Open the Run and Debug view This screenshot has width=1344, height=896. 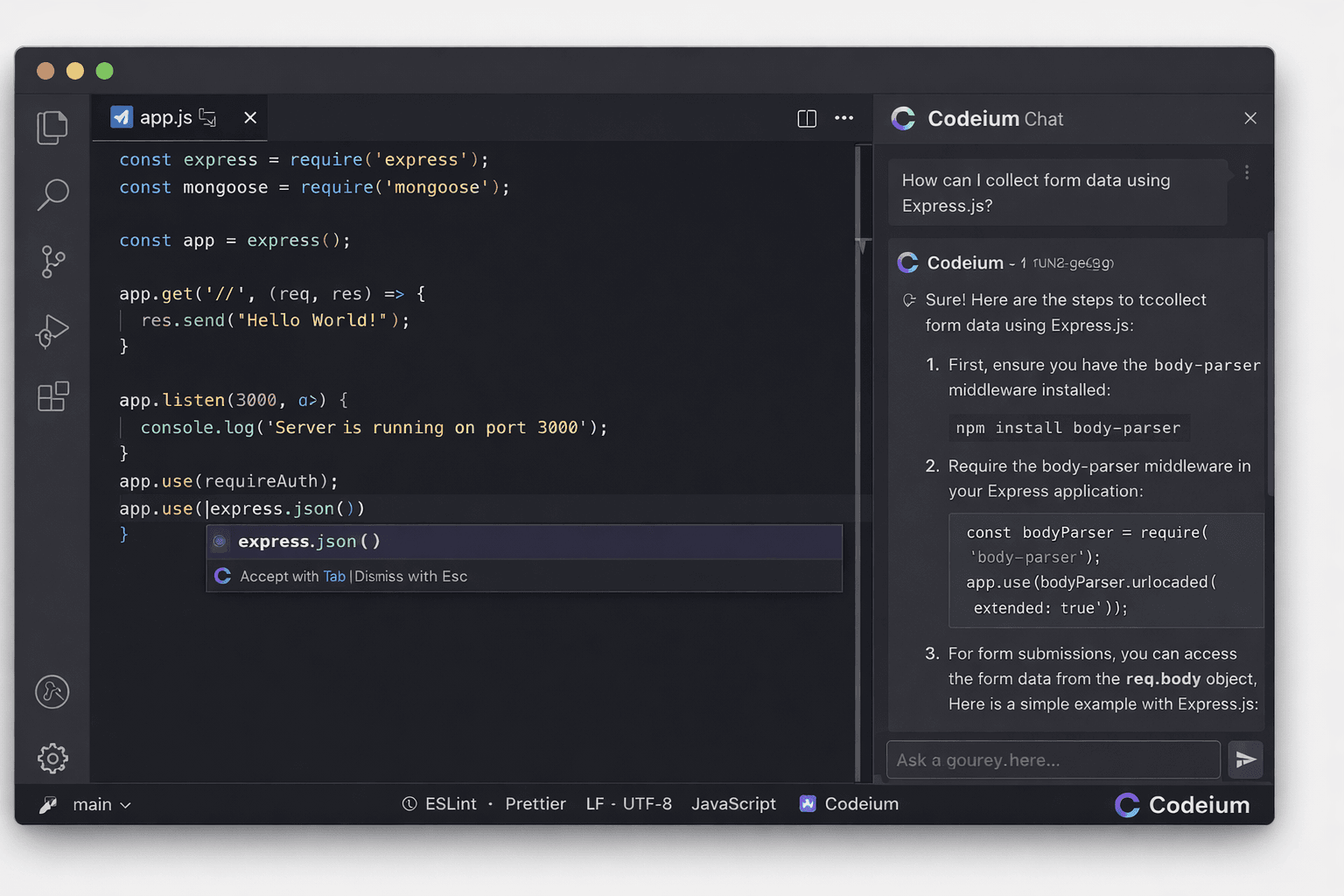pyautogui.click(x=52, y=330)
